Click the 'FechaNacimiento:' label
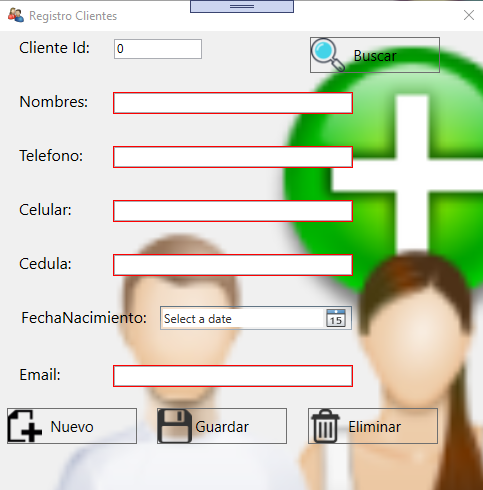This screenshot has height=490, width=483. 84,318
